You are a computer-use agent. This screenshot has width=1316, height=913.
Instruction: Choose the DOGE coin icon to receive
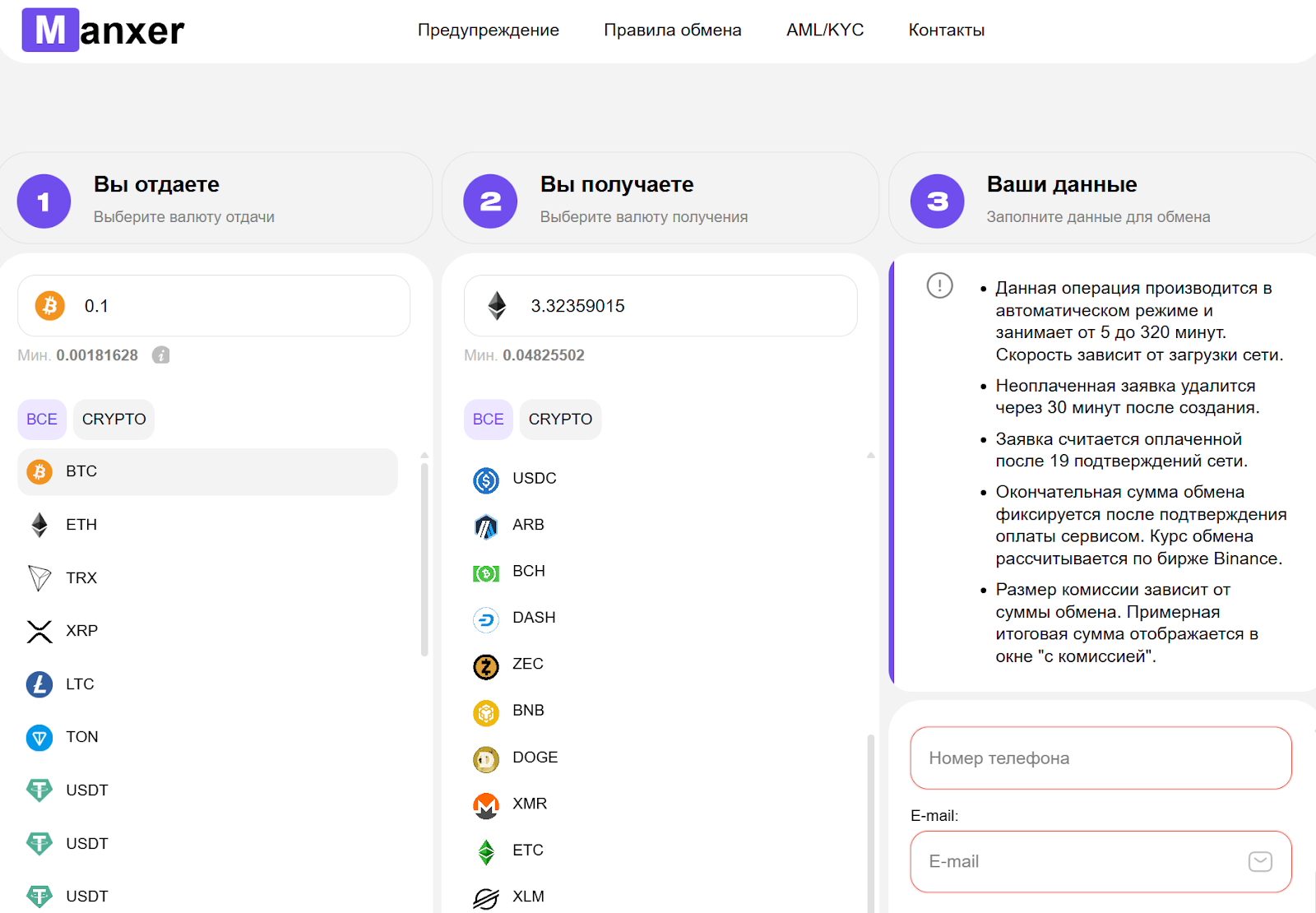click(486, 758)
